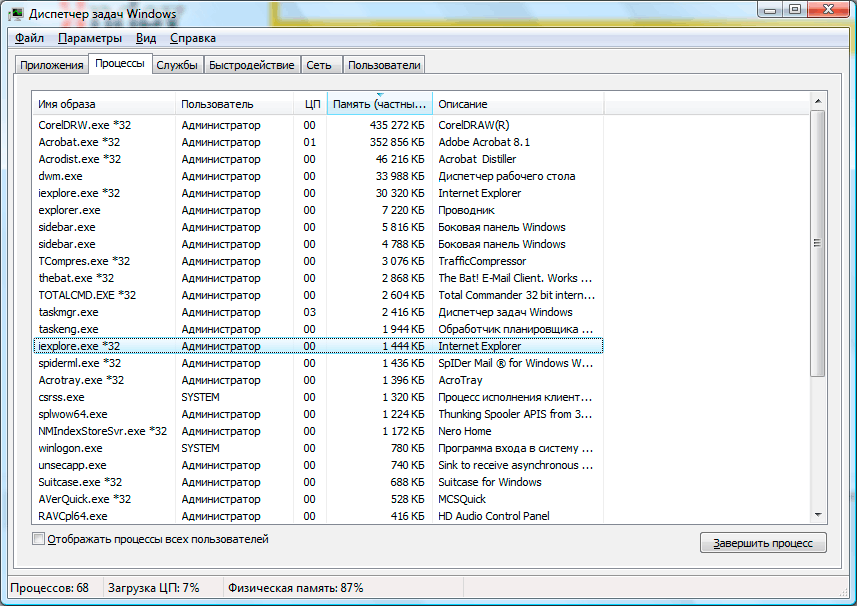Select the AVerQuick.exe *32 process
Image resolution: width=857 pixels, height=606 pixels.
[318, 499]
